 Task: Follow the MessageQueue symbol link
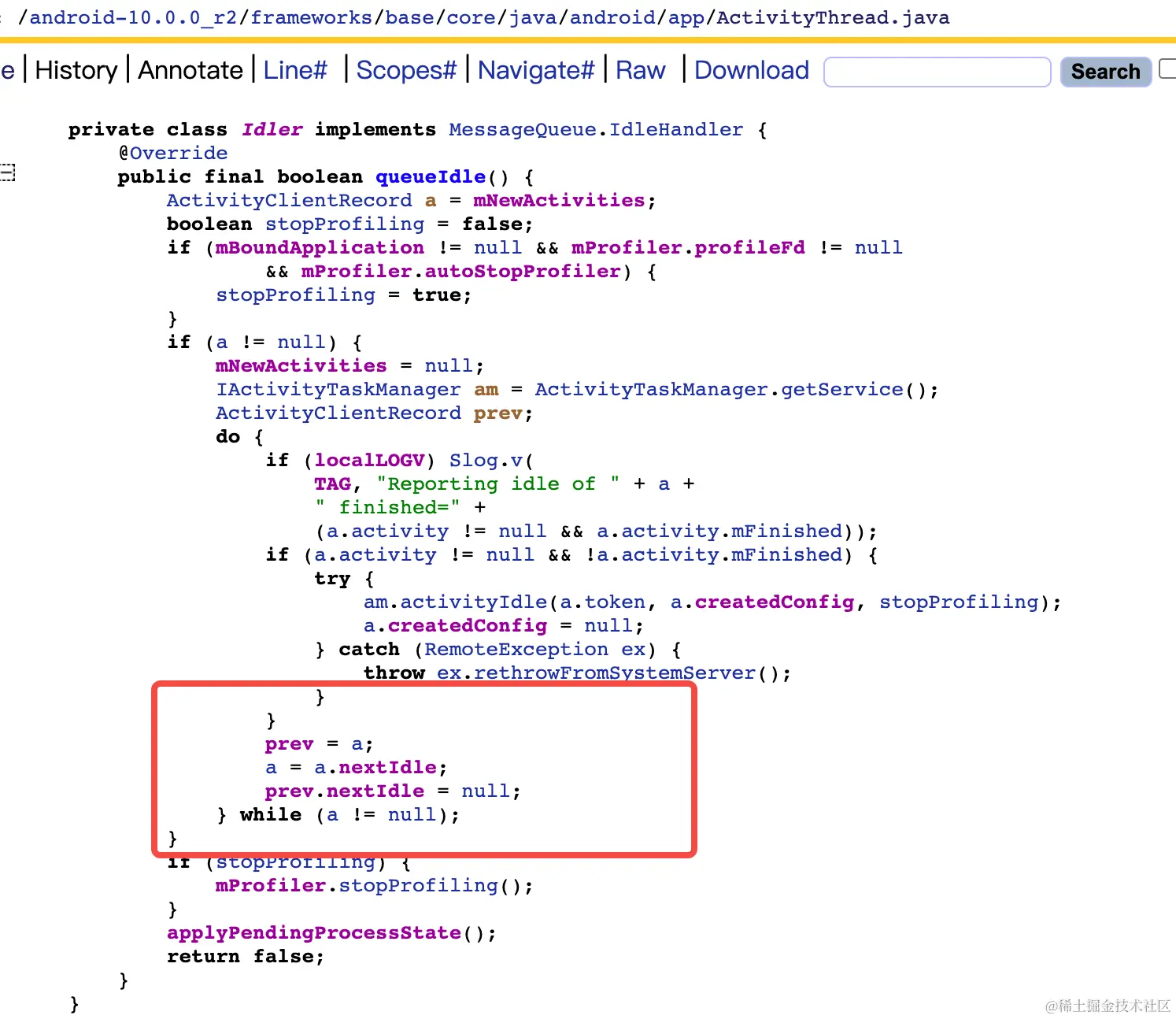point(522,129)
